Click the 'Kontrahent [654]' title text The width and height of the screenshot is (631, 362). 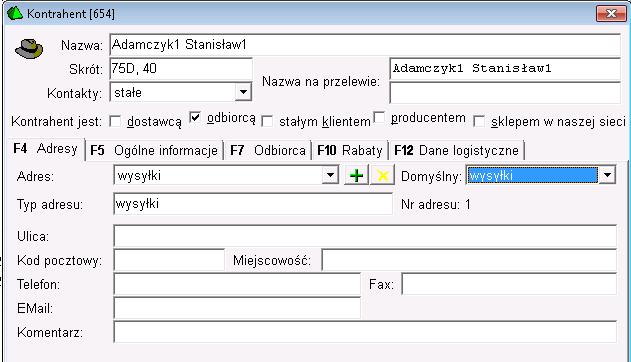point(71,14)
